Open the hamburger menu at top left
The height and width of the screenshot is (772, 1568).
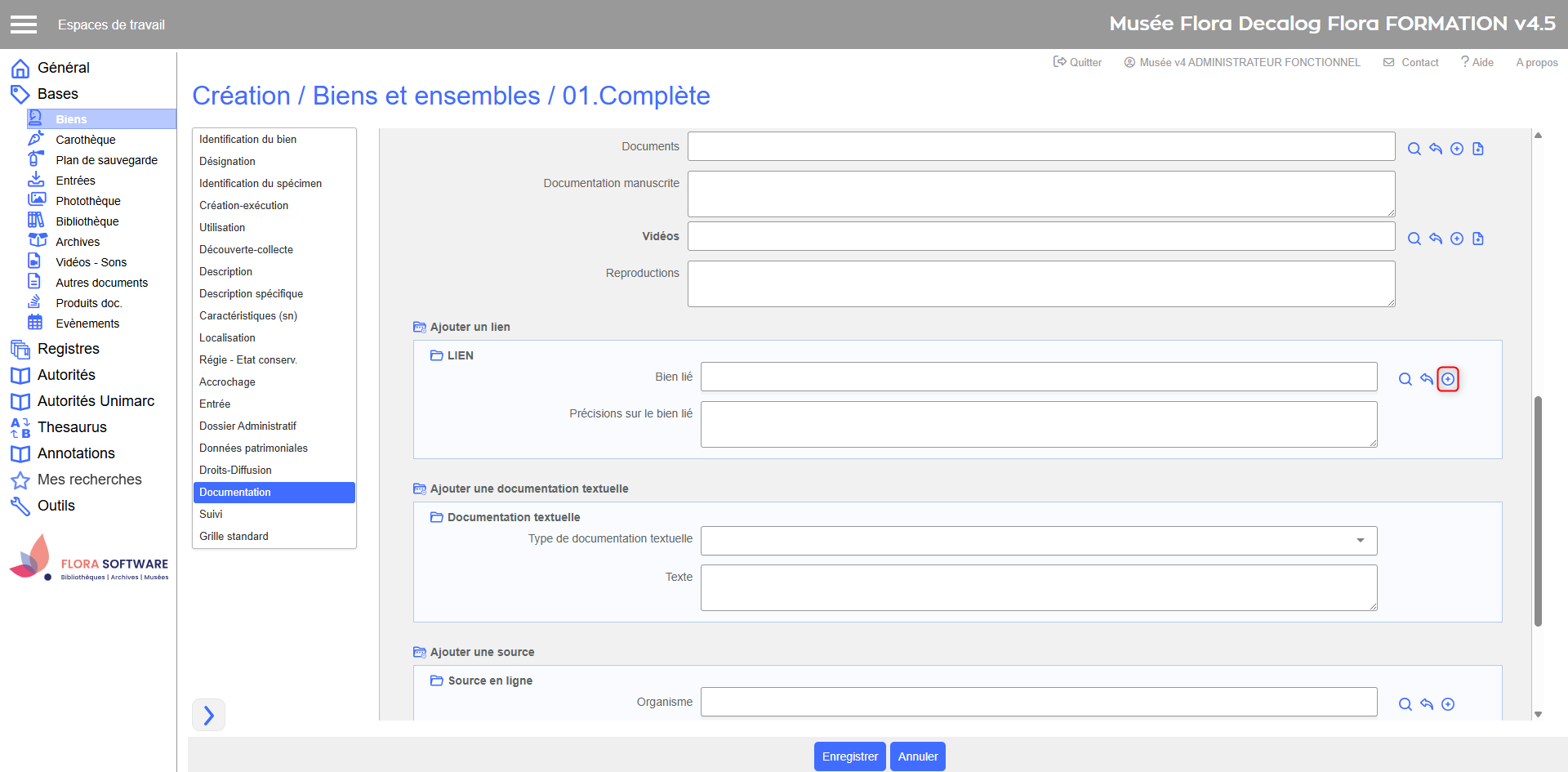[24, 25]
